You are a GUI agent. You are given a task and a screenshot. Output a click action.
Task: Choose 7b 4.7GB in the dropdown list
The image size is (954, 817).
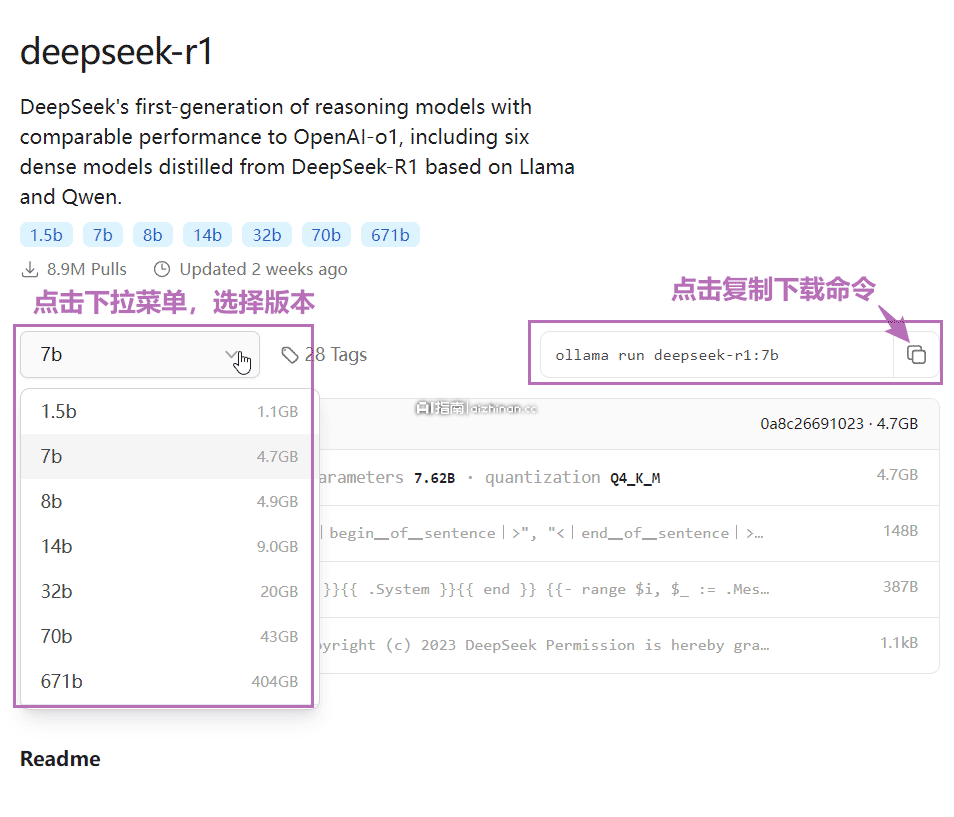click(x=169, y=456)
